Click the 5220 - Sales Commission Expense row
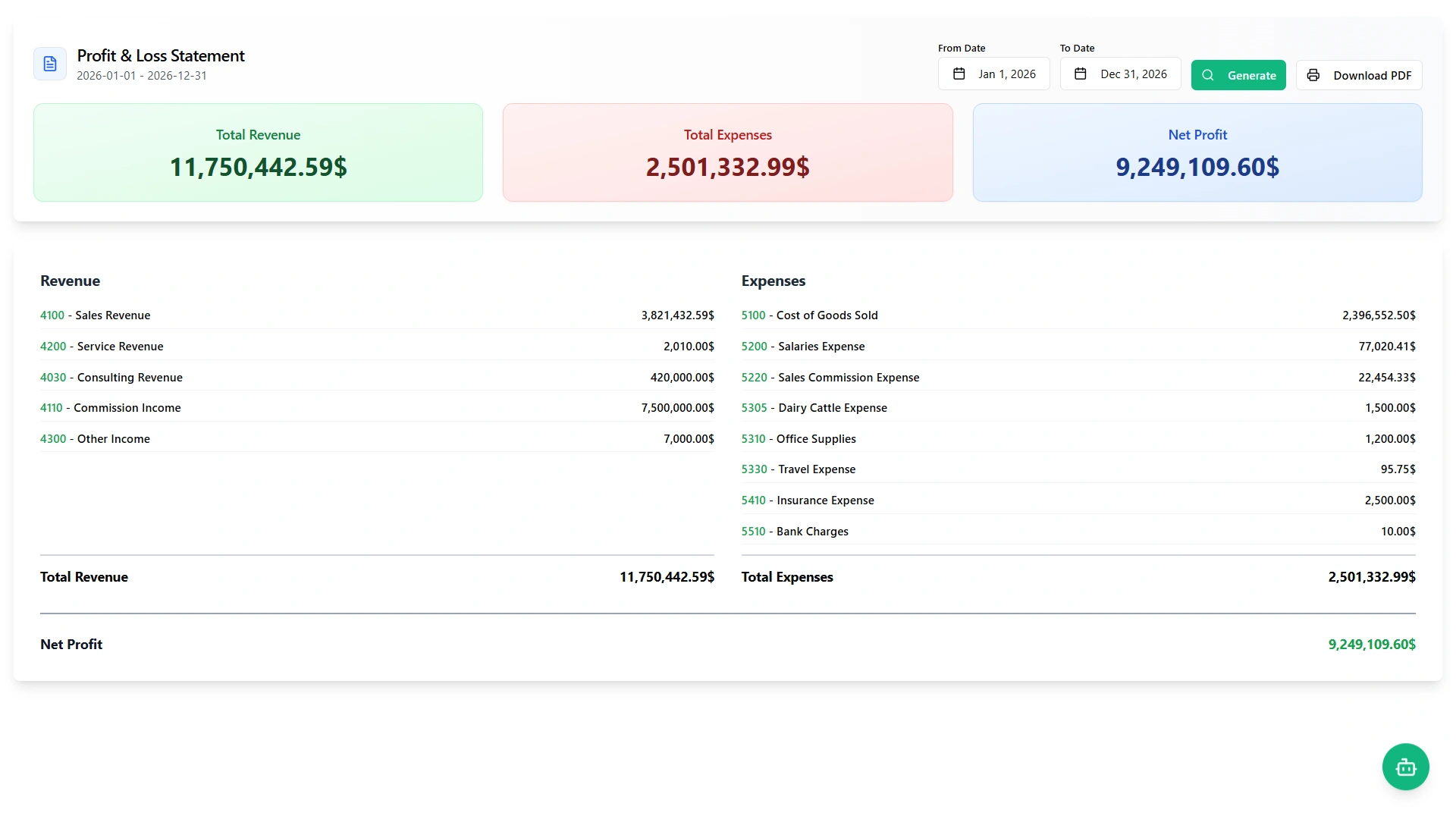 coord(1078,378)
